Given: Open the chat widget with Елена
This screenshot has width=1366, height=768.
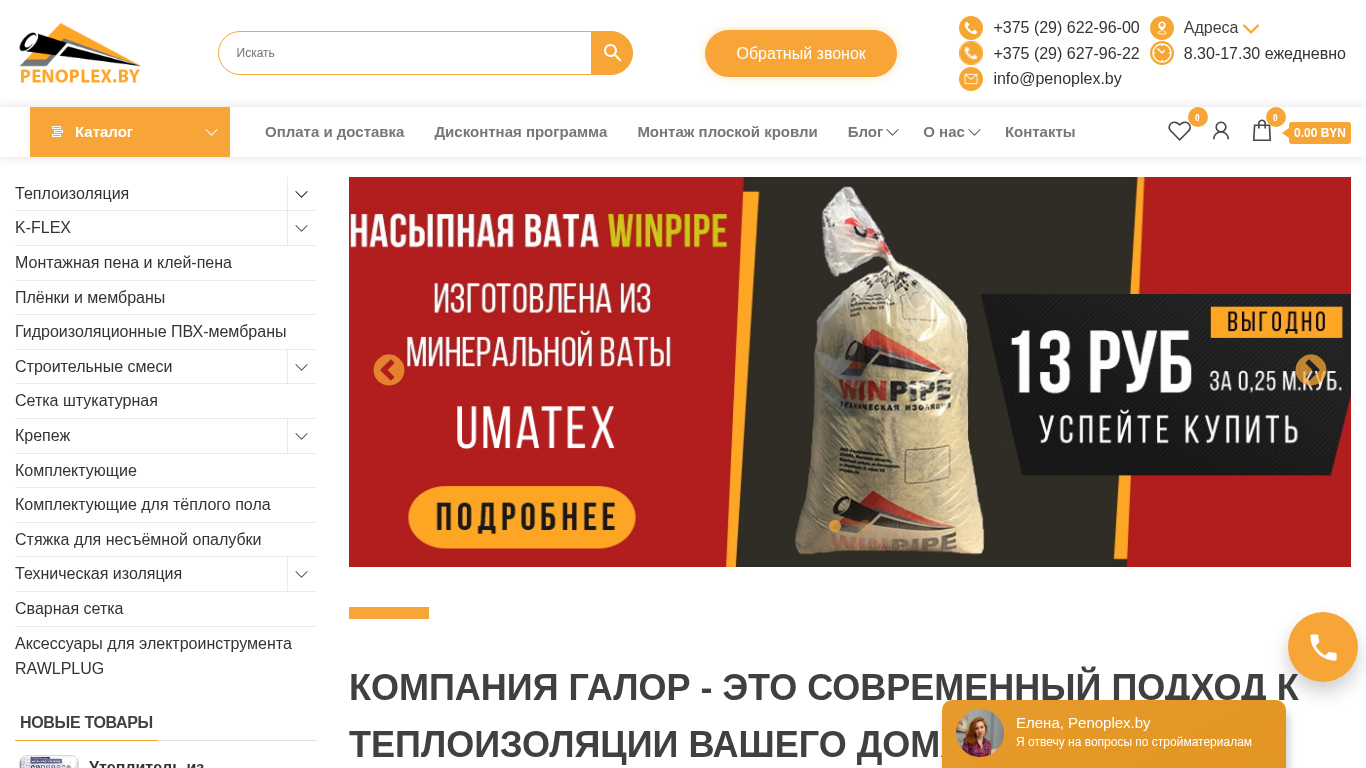Looking at the screenshot, I should pos(1114,733).
